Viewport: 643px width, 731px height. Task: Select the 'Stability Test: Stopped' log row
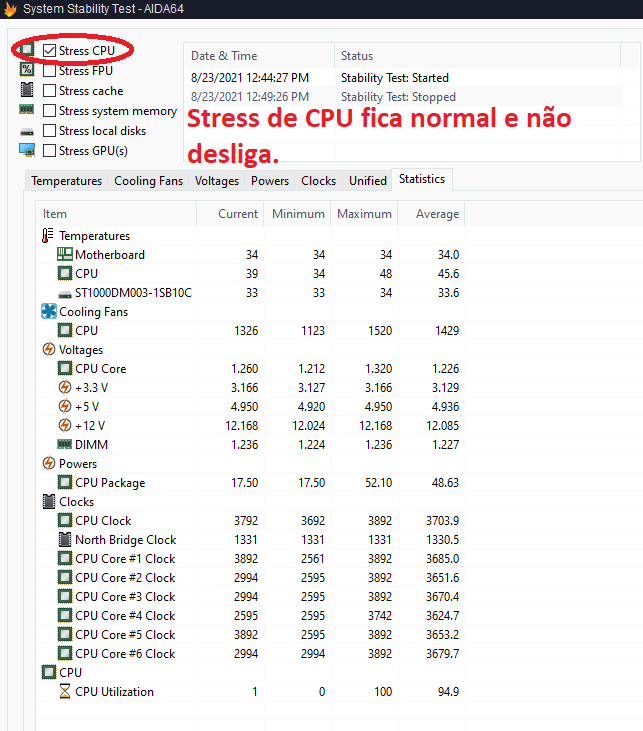click(x=403, y=97)
